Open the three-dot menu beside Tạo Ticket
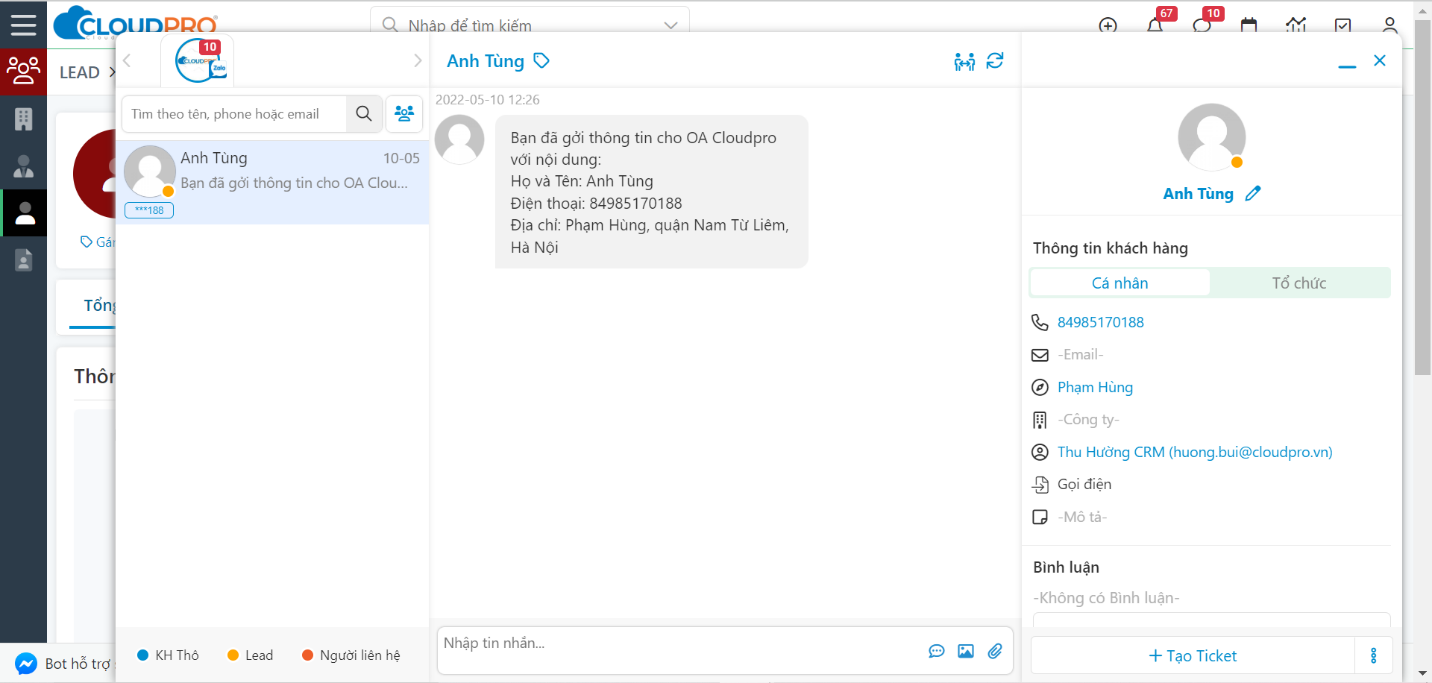The height and width of the screenshot is (683, 1432). [1373, 656]
